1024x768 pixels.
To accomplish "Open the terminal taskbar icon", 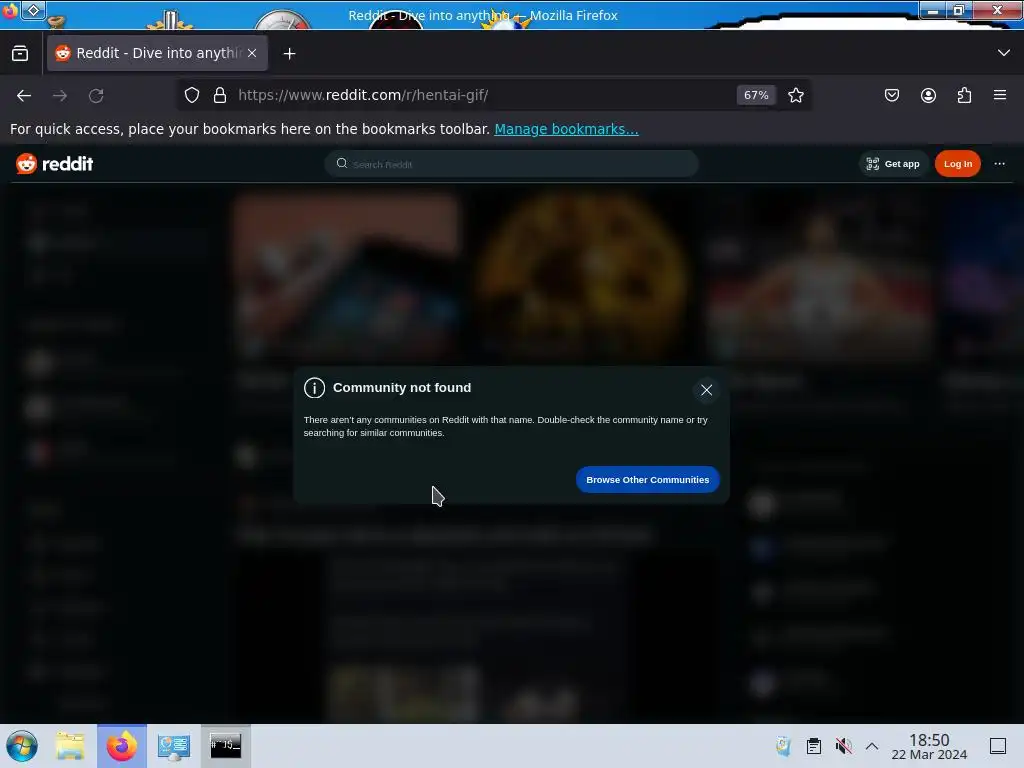I will click(x=225, y=745).
